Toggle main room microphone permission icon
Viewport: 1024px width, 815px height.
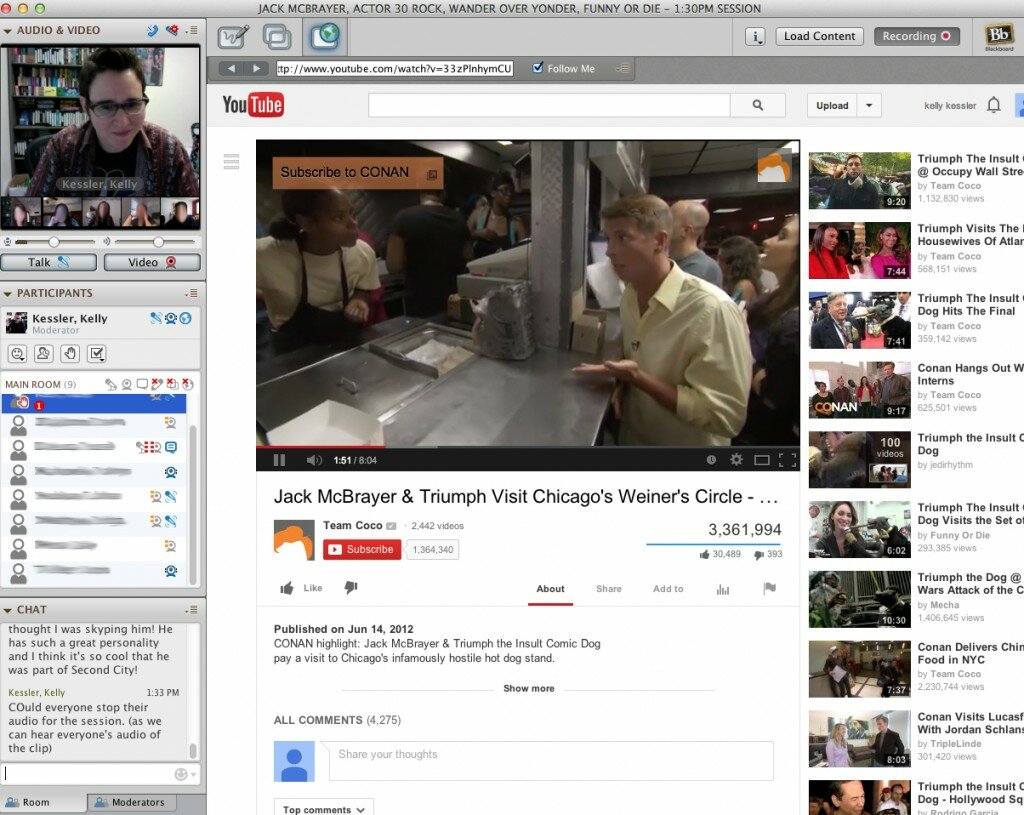(x=110, y=384)
